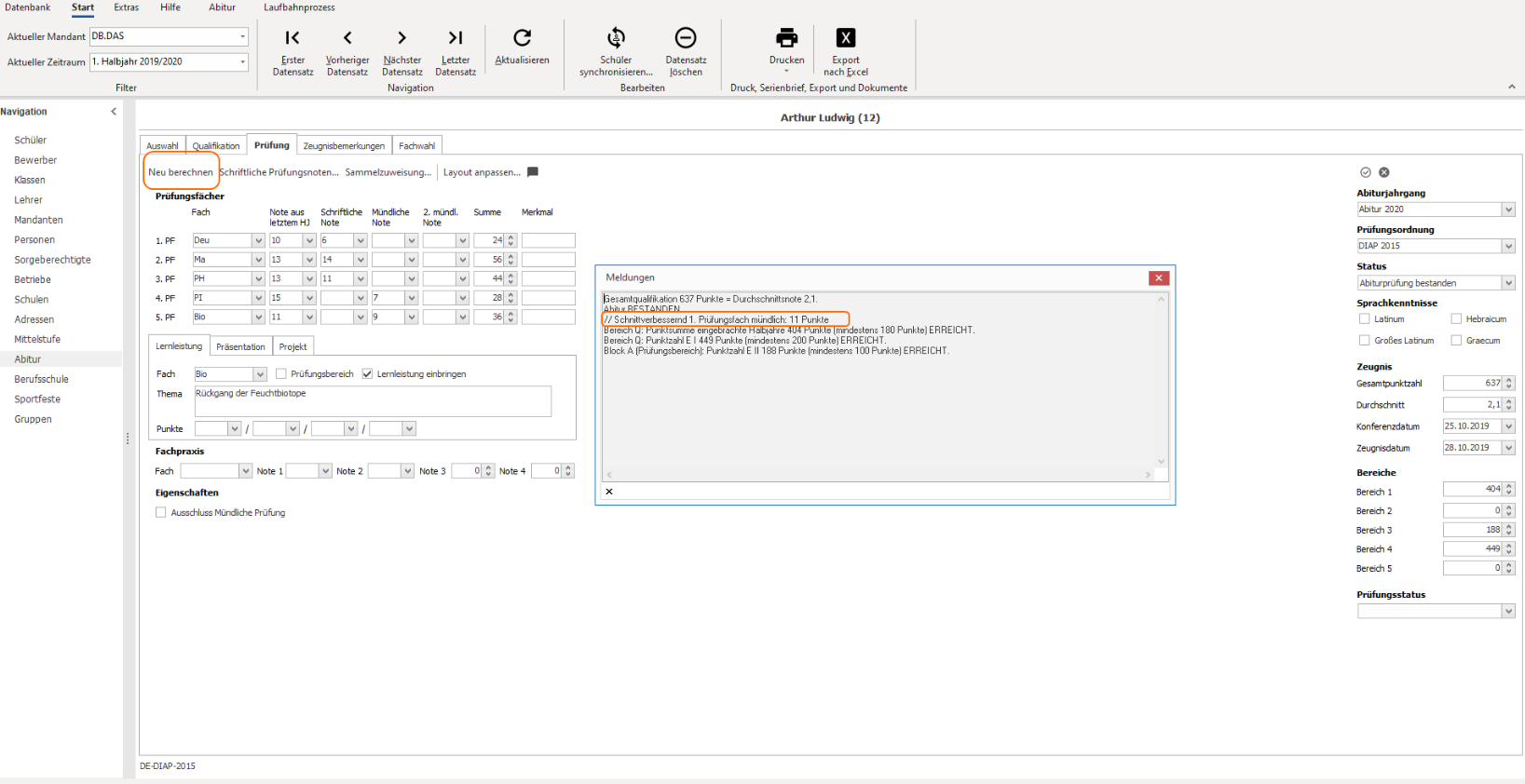Uncheck Lernleistung einbringen
This screenshot has width=1525, height=784.
[367, 373]
